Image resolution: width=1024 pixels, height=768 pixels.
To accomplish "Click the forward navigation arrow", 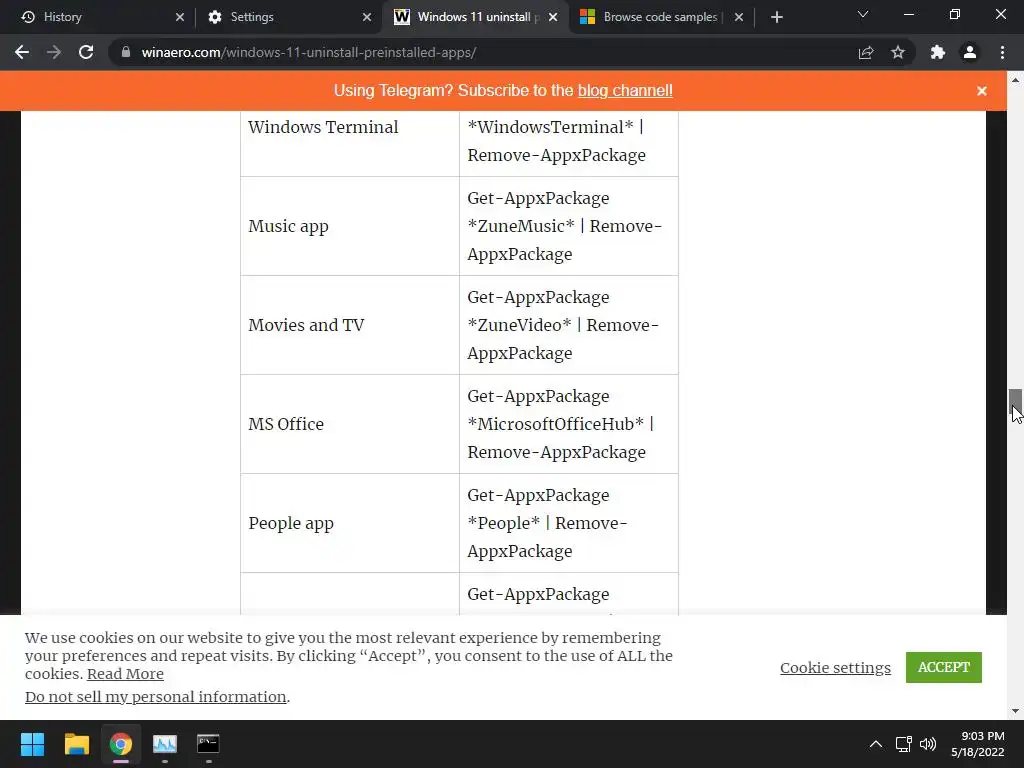I will (x=54, y=52).
